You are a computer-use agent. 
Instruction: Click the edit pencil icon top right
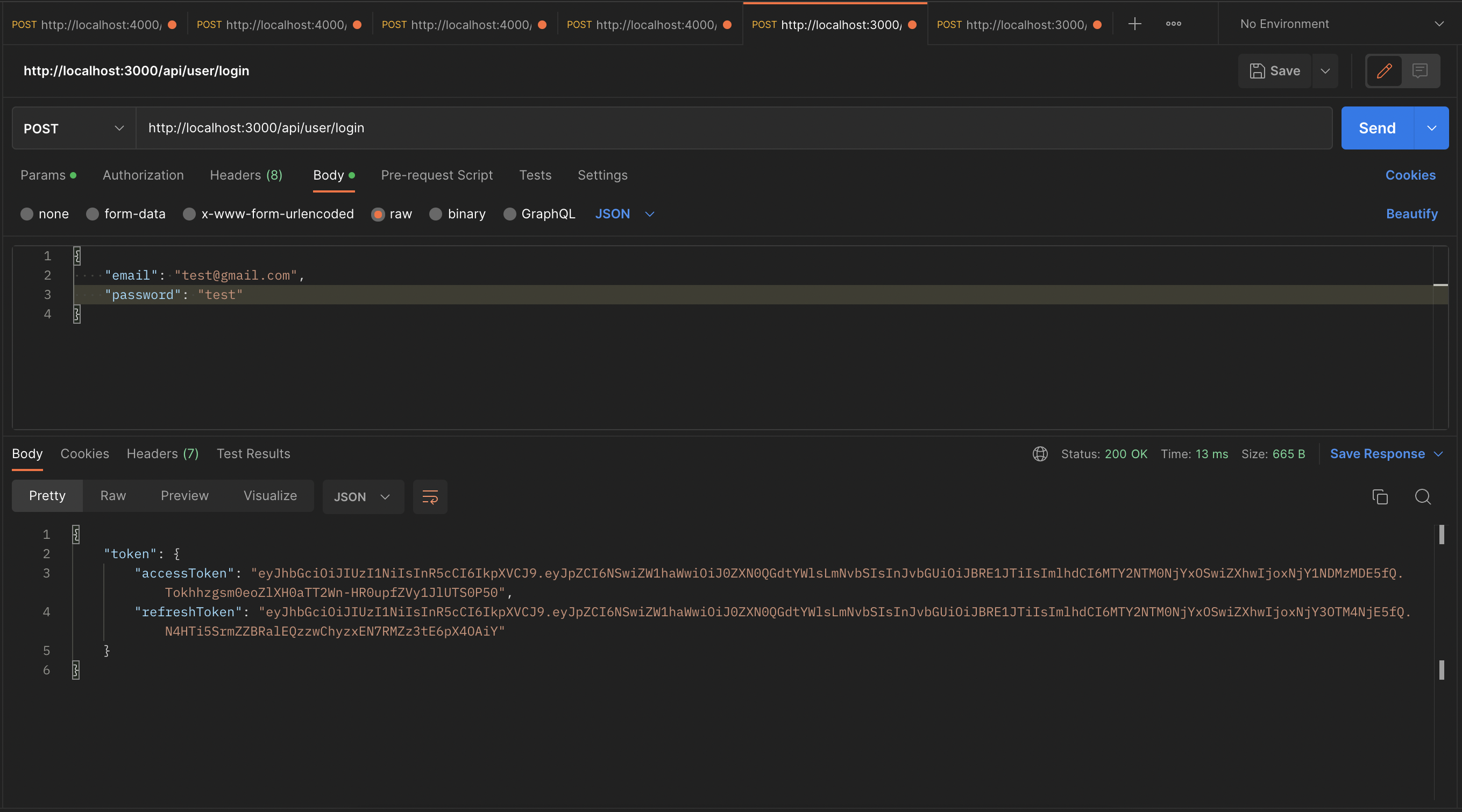1383,70
